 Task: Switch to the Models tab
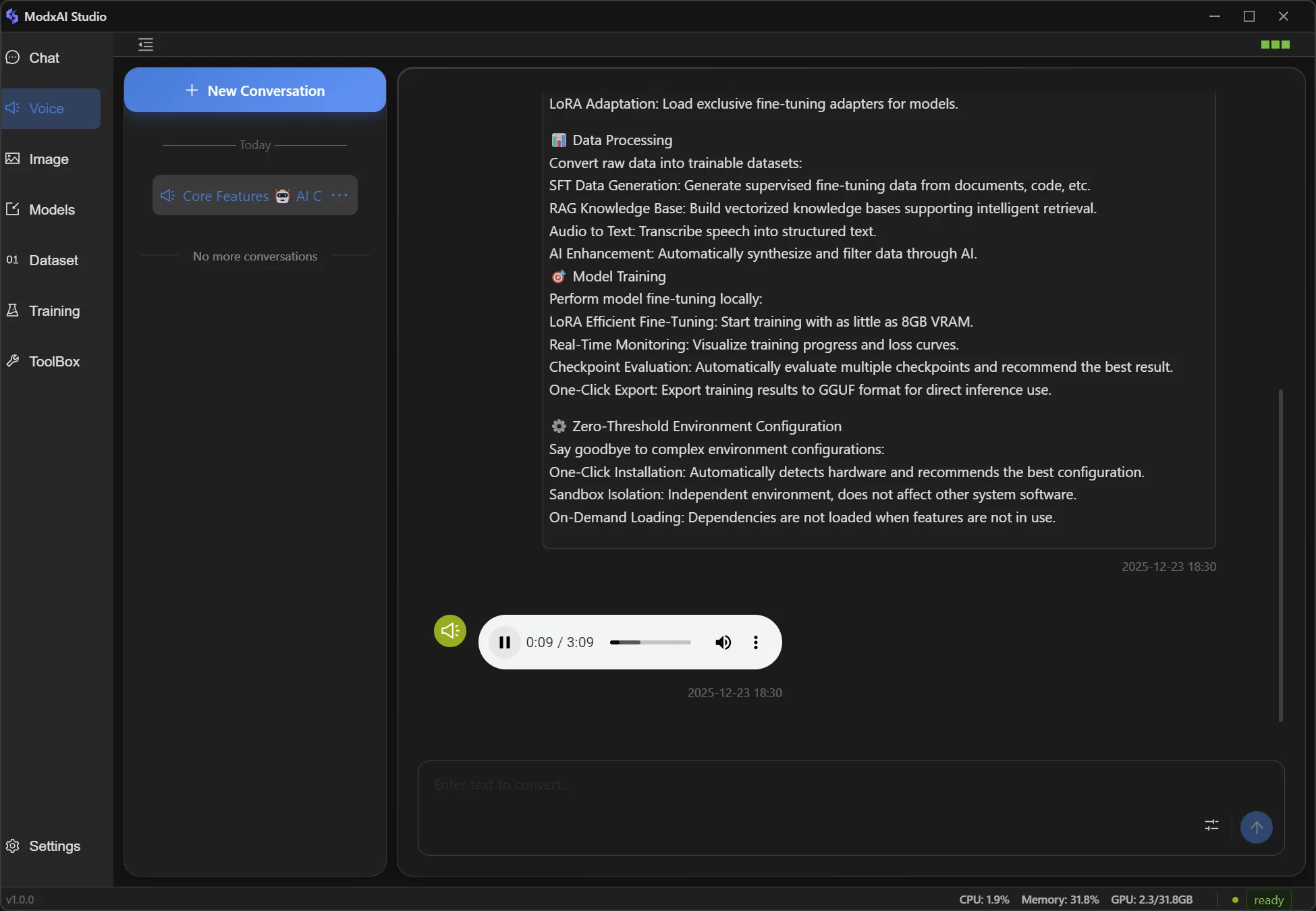point(51,210)
